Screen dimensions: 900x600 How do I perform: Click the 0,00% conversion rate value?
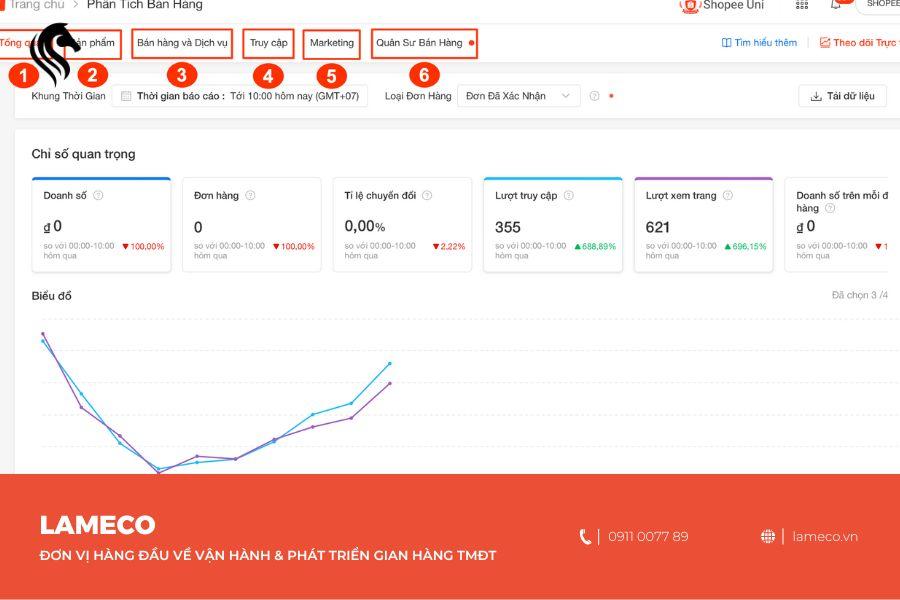(x=365, y=226)
